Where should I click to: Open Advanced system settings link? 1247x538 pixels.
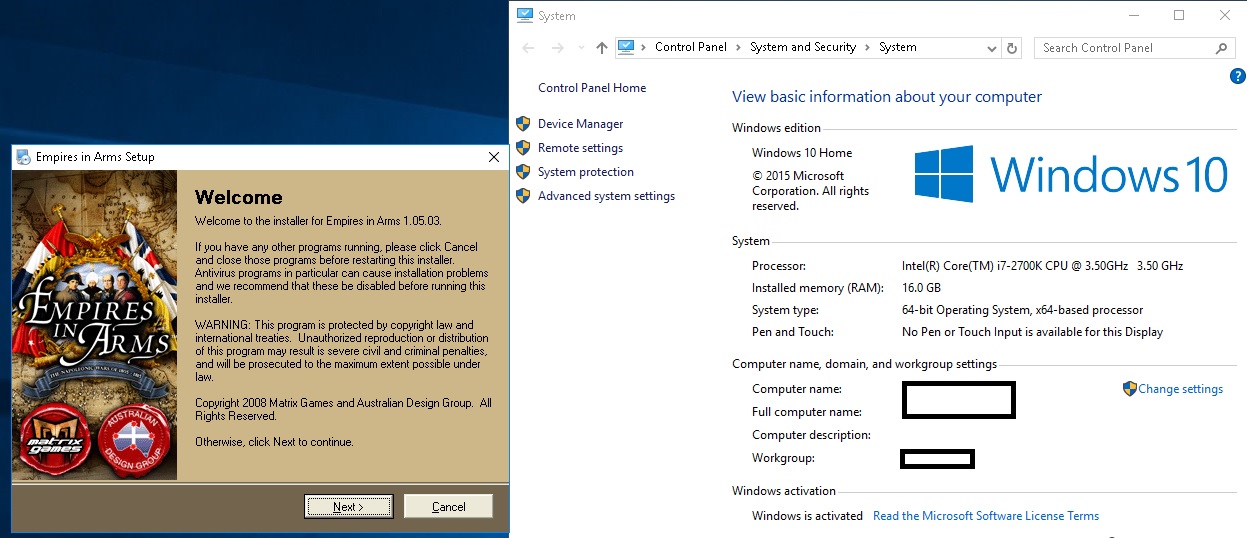point(606,196)
